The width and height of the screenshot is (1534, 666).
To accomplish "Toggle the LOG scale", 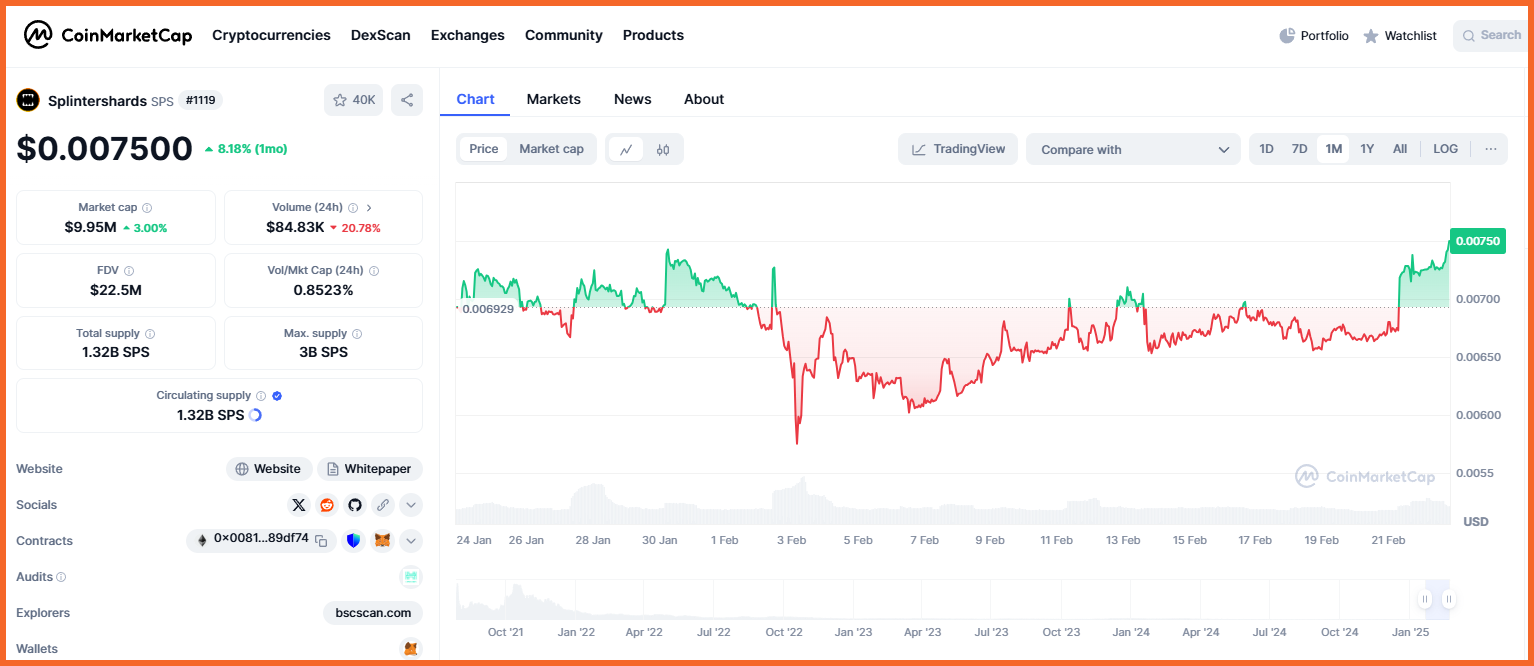I will click(1445, 149).
